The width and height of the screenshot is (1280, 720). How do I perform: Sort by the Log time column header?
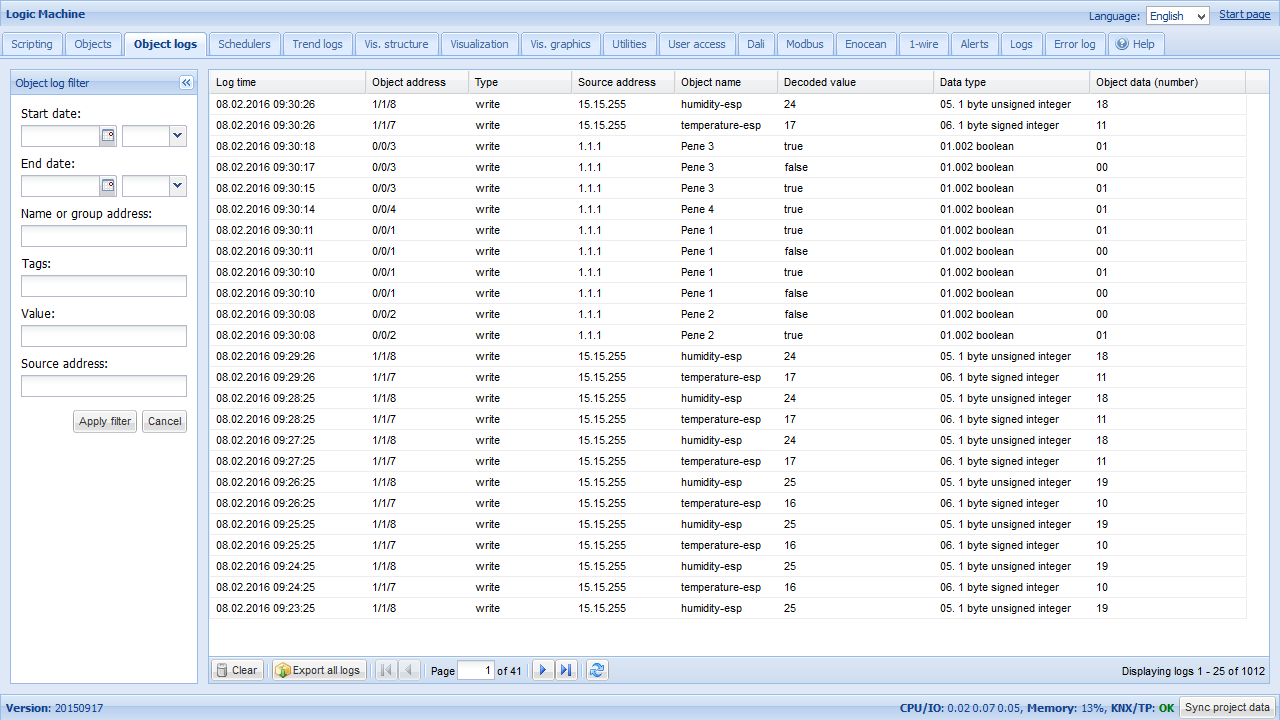click(x=288, y=82)
